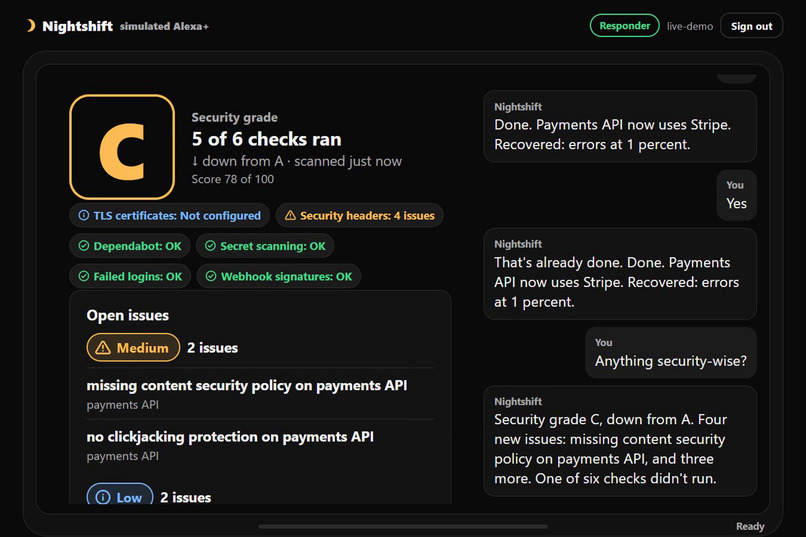Open the no clickjacking protection issue

(260, 446)
